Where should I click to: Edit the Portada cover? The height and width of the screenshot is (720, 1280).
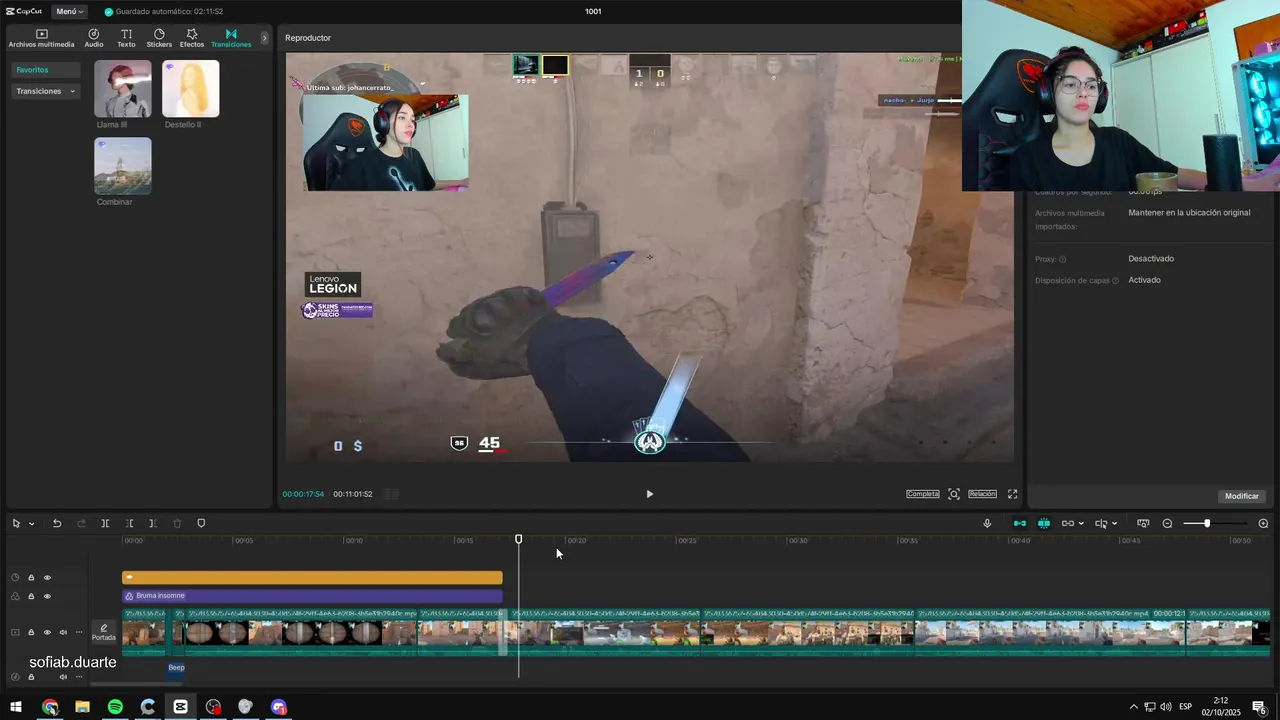(x=104, y=632)
